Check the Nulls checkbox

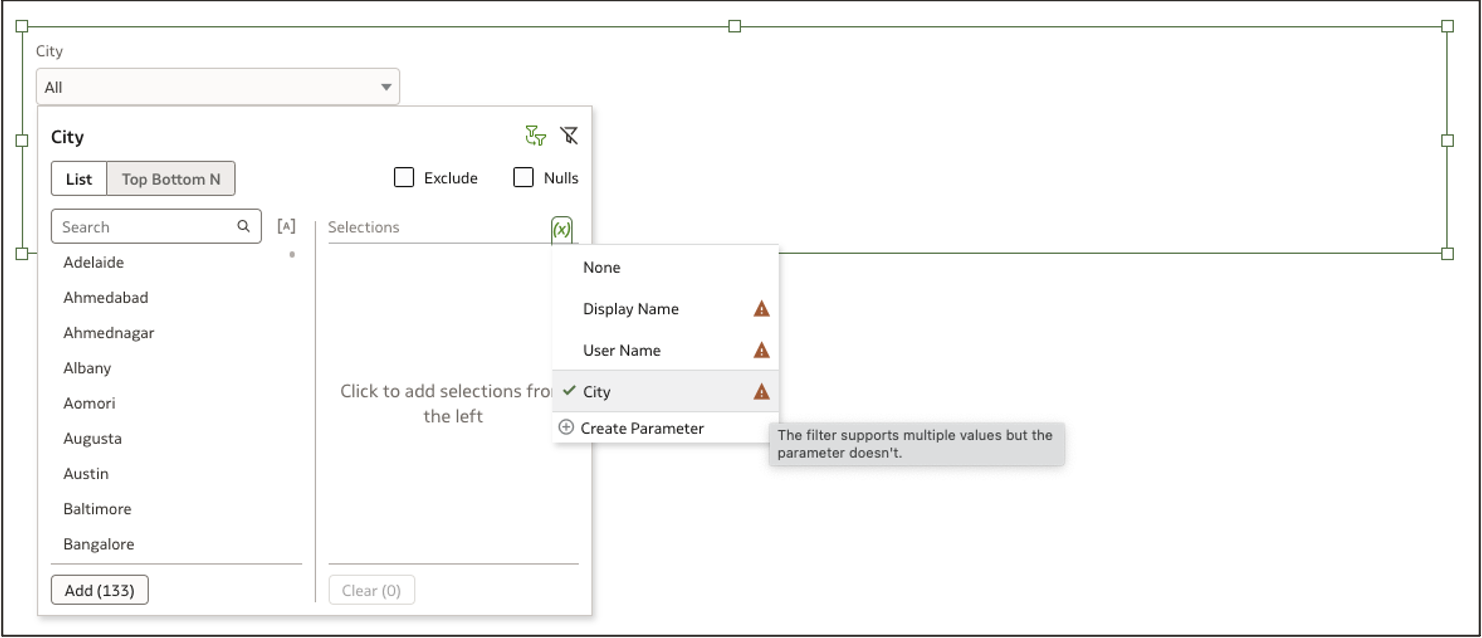coord(523,177)
